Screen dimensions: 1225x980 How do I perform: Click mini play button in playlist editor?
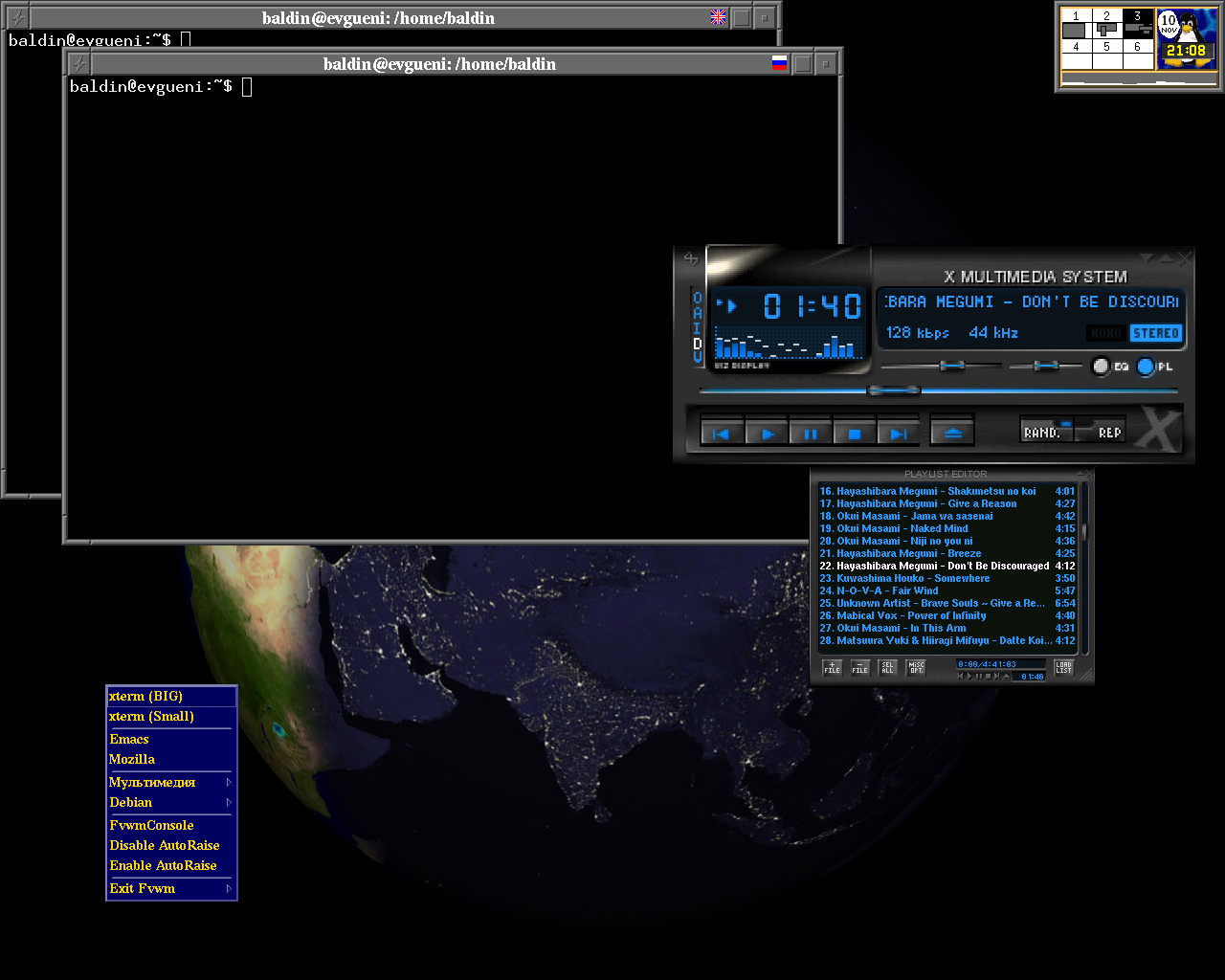(x=969, y=676)
